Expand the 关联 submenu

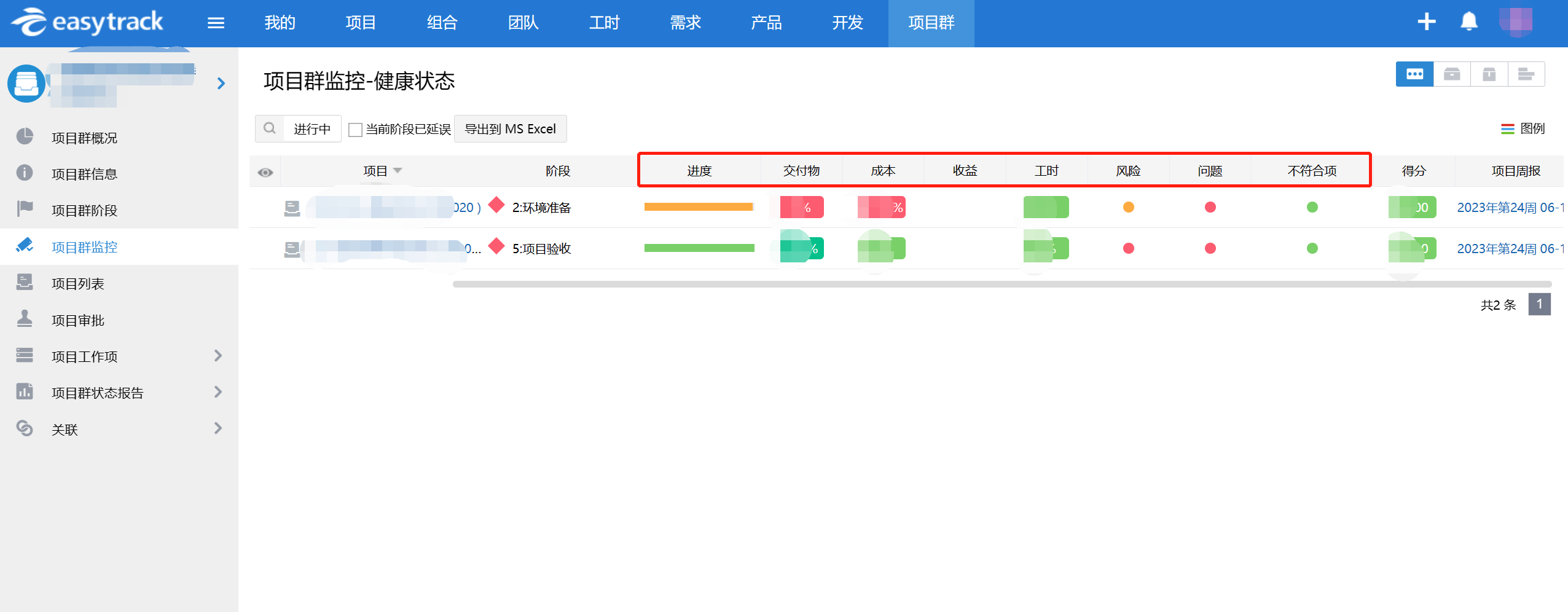click(x=218, y=428)
